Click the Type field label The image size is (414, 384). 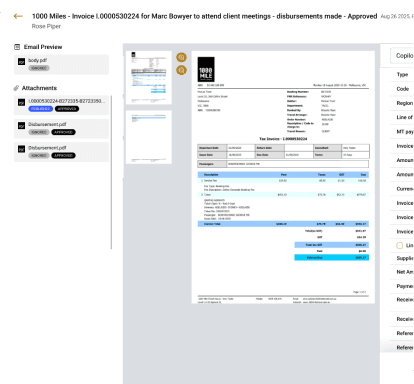click(x=402, y=74)
